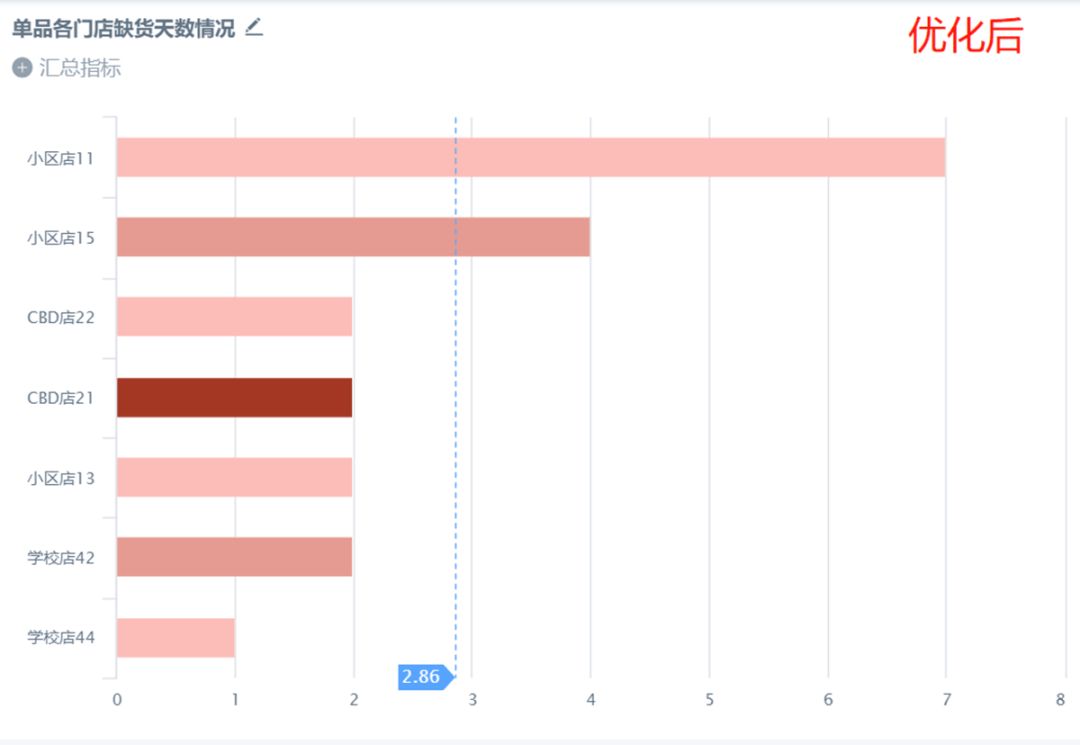The image size is (1080, 745).
Task: Click the dashed blue average line
Action: click(455, 392)
